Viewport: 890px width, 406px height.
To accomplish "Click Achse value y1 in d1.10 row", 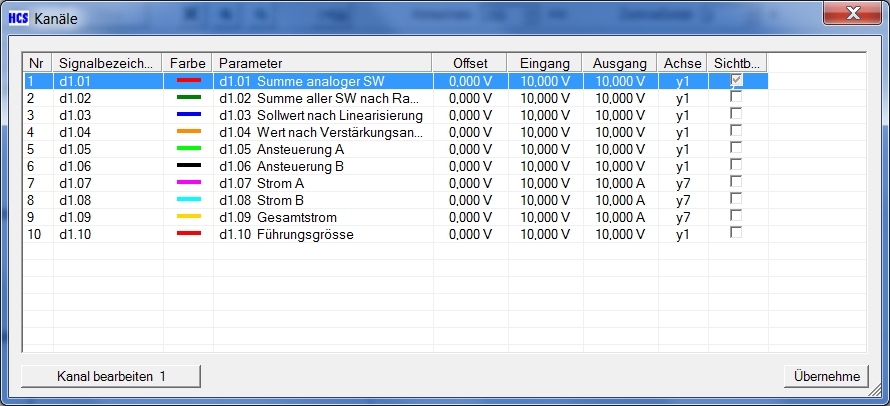I will click(683, 235).
